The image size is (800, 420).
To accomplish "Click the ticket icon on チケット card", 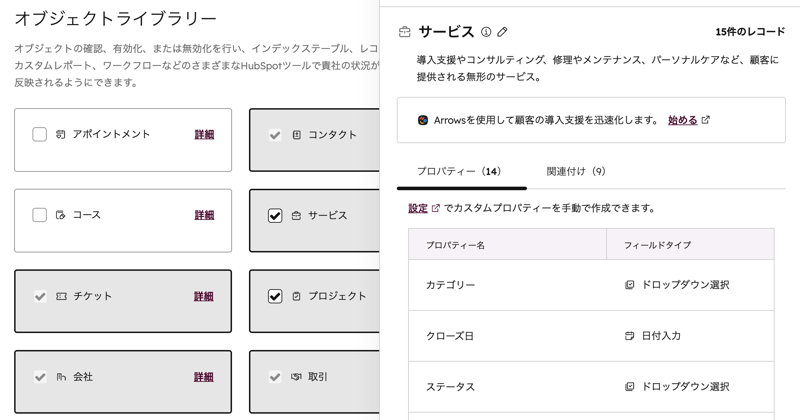I will [x=62, y=296].
